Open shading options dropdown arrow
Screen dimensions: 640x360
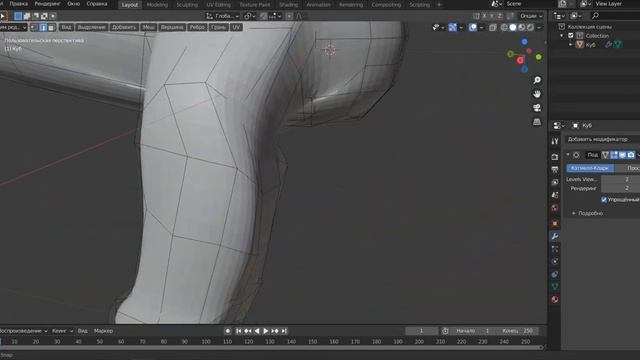539,27
